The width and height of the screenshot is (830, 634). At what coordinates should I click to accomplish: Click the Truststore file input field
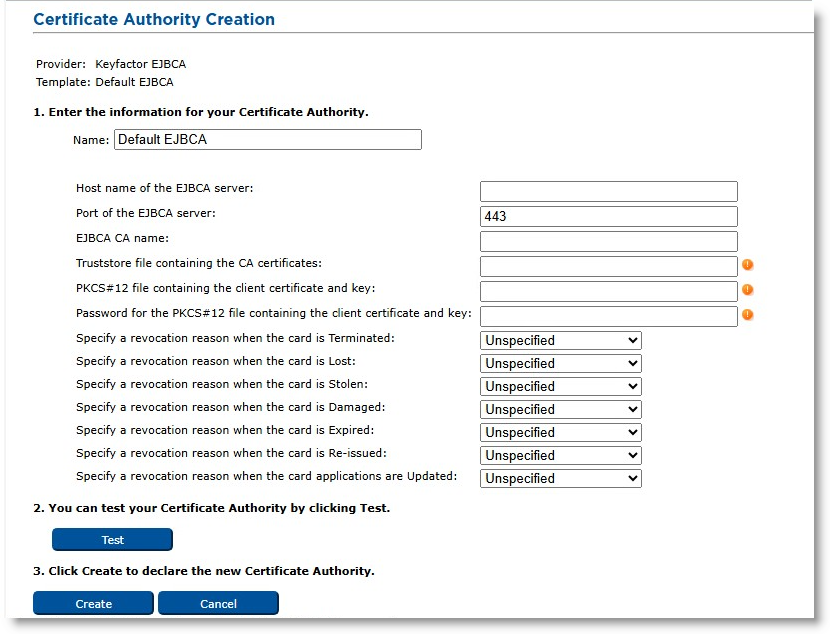(609, 266)
